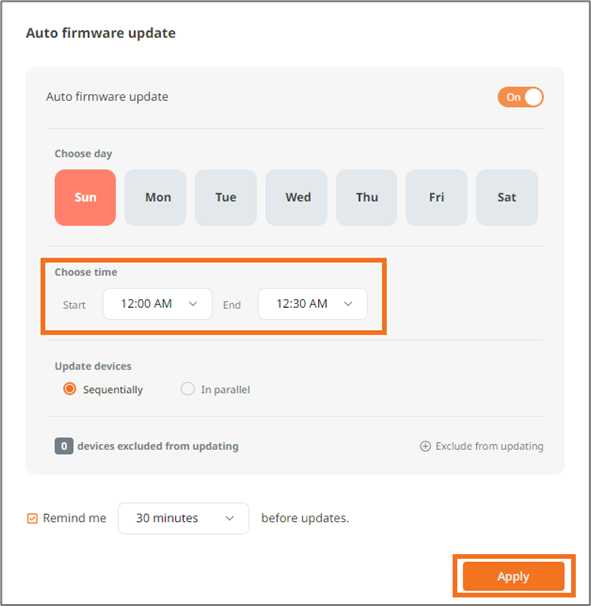Select the Sequentially radio button
The height and width of the screenshot is (606, 591).
click(70, 389)
